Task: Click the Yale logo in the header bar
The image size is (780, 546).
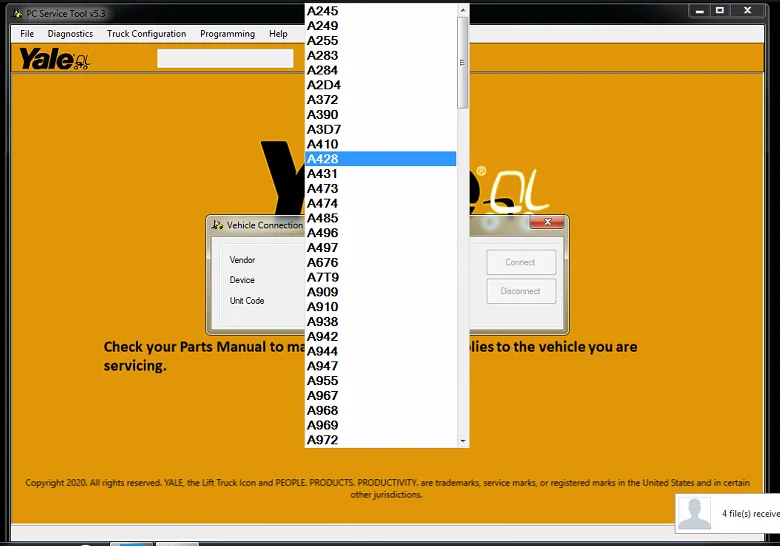Action: click(x=54, y=59)
